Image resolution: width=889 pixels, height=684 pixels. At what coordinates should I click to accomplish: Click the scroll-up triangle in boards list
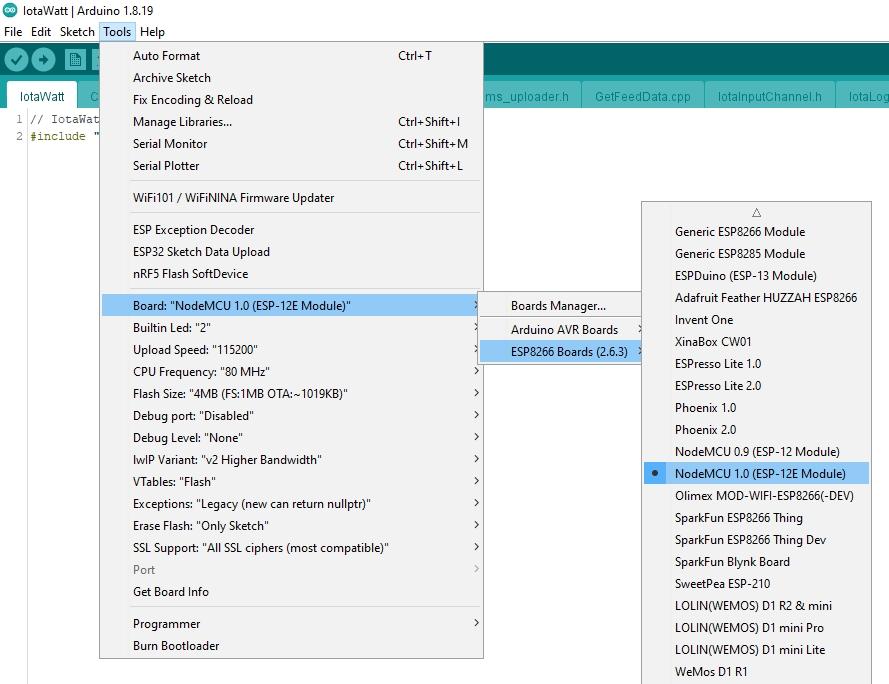(756, 213)
